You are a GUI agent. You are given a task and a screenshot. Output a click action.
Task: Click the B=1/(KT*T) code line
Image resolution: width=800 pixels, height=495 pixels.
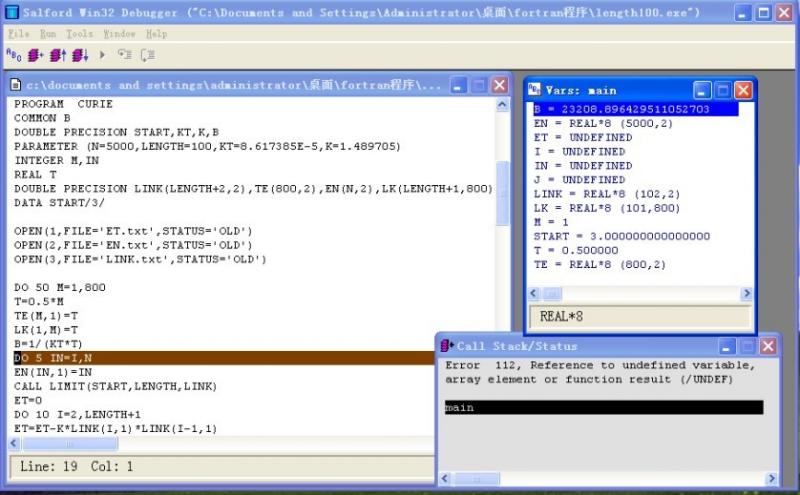click(x=48, y=344)
